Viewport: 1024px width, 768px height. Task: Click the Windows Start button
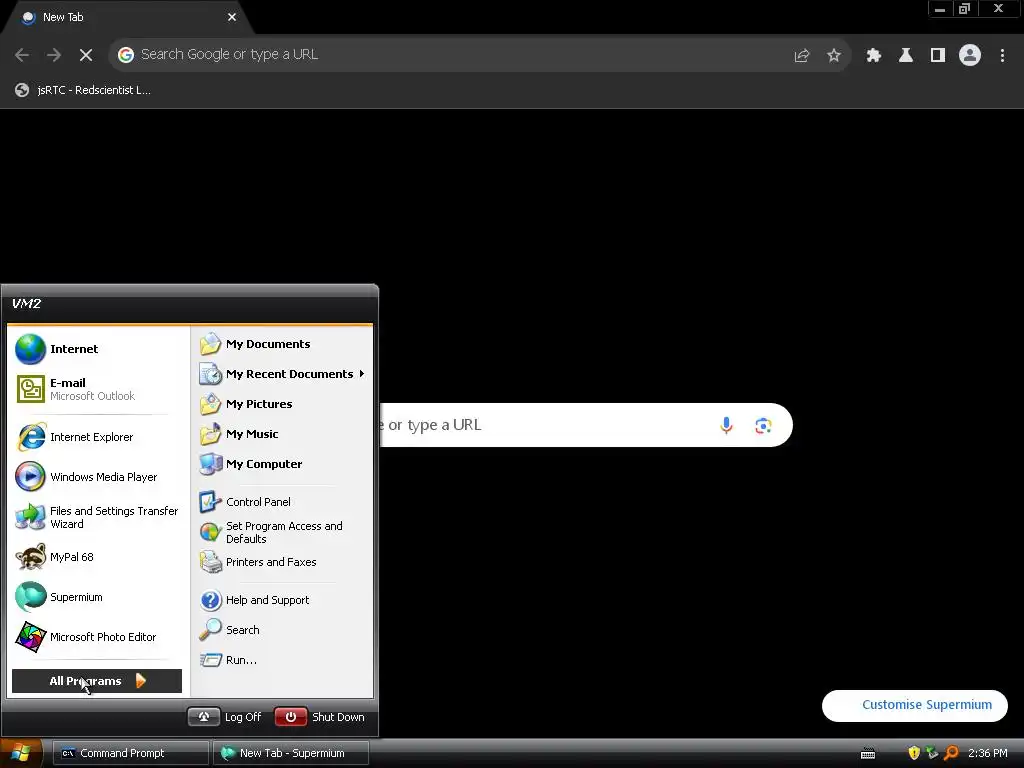tap(21, 753)
